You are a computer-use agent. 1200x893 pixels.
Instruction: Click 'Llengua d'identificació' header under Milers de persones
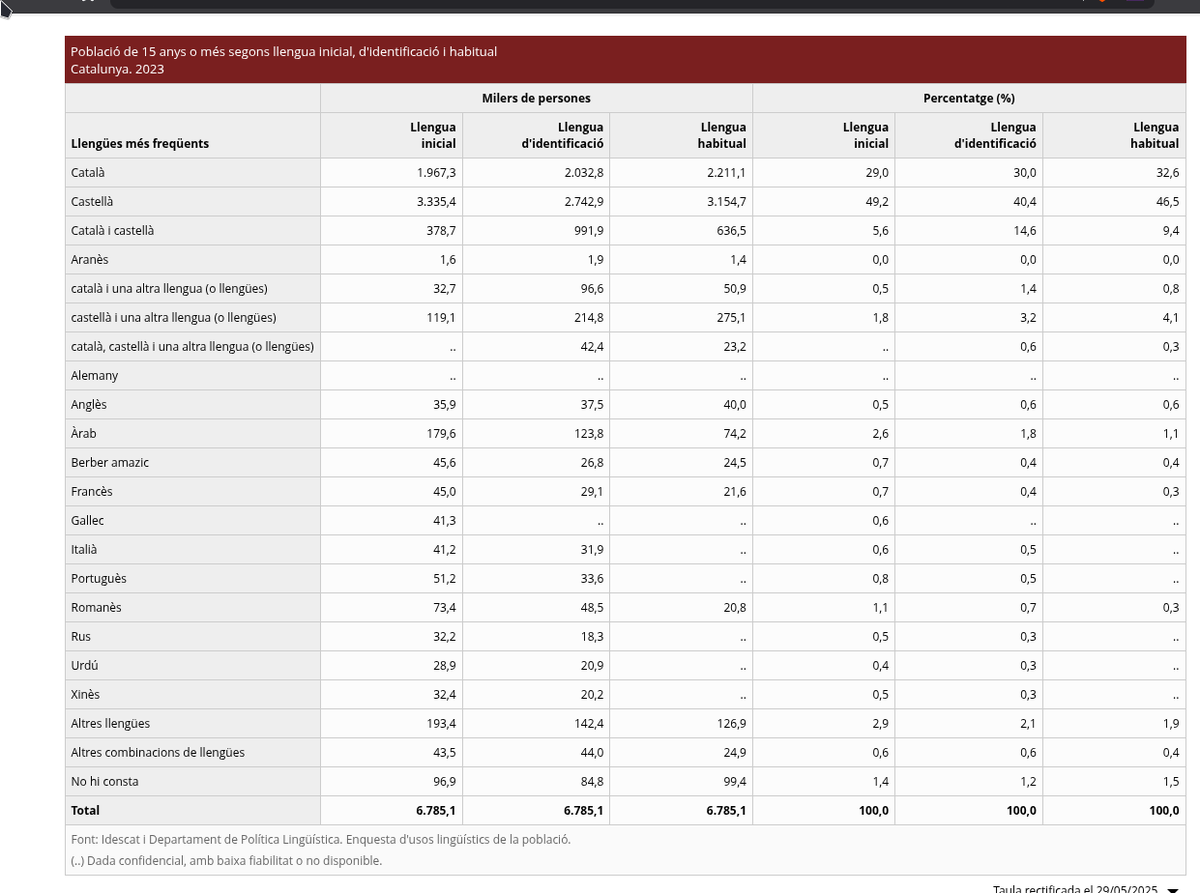click(x=562, y=135)
